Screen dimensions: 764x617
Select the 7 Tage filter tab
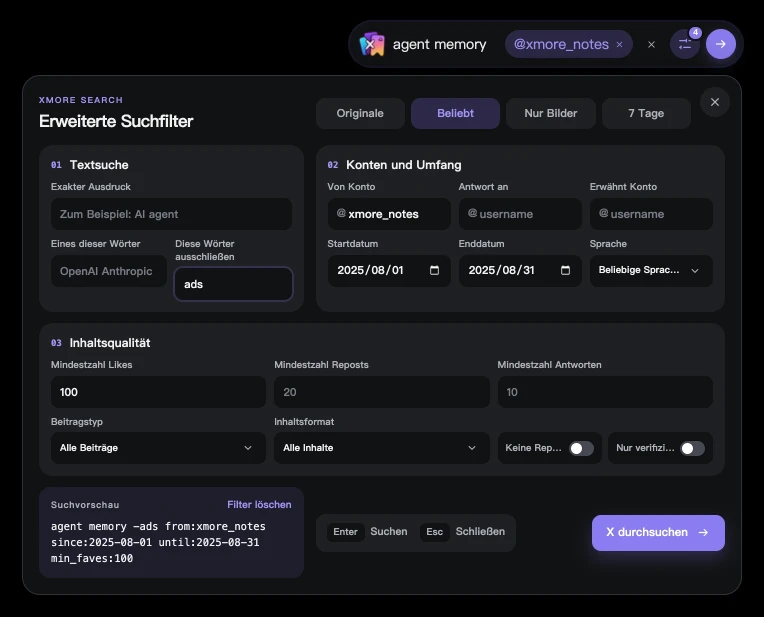pyautogui.click(x=646, y=113)
